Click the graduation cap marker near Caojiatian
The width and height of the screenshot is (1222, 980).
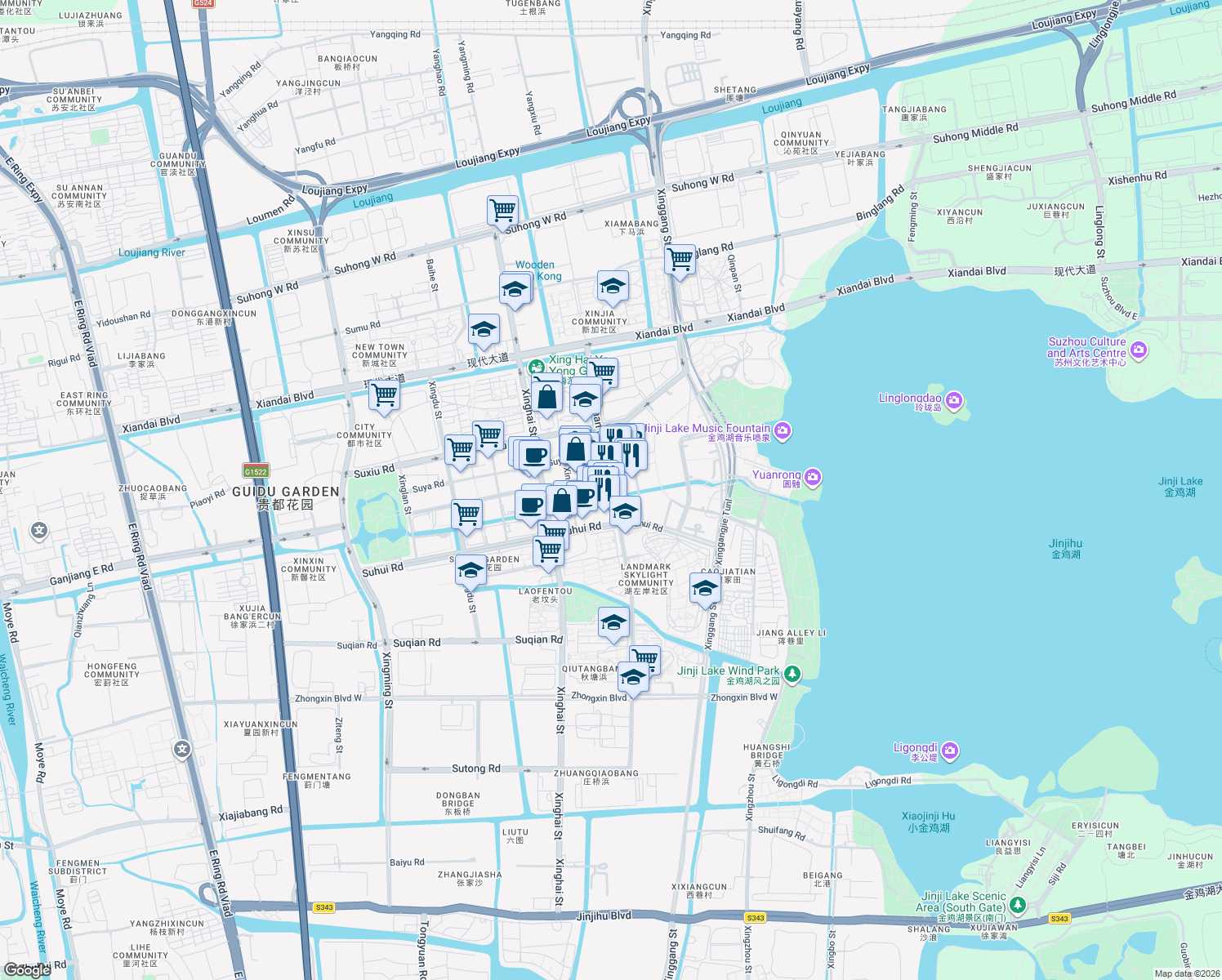tap(705, 588)
